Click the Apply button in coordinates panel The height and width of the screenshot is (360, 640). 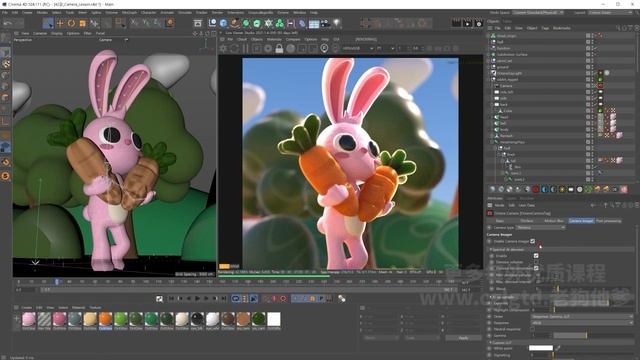[x=463, y=338]
